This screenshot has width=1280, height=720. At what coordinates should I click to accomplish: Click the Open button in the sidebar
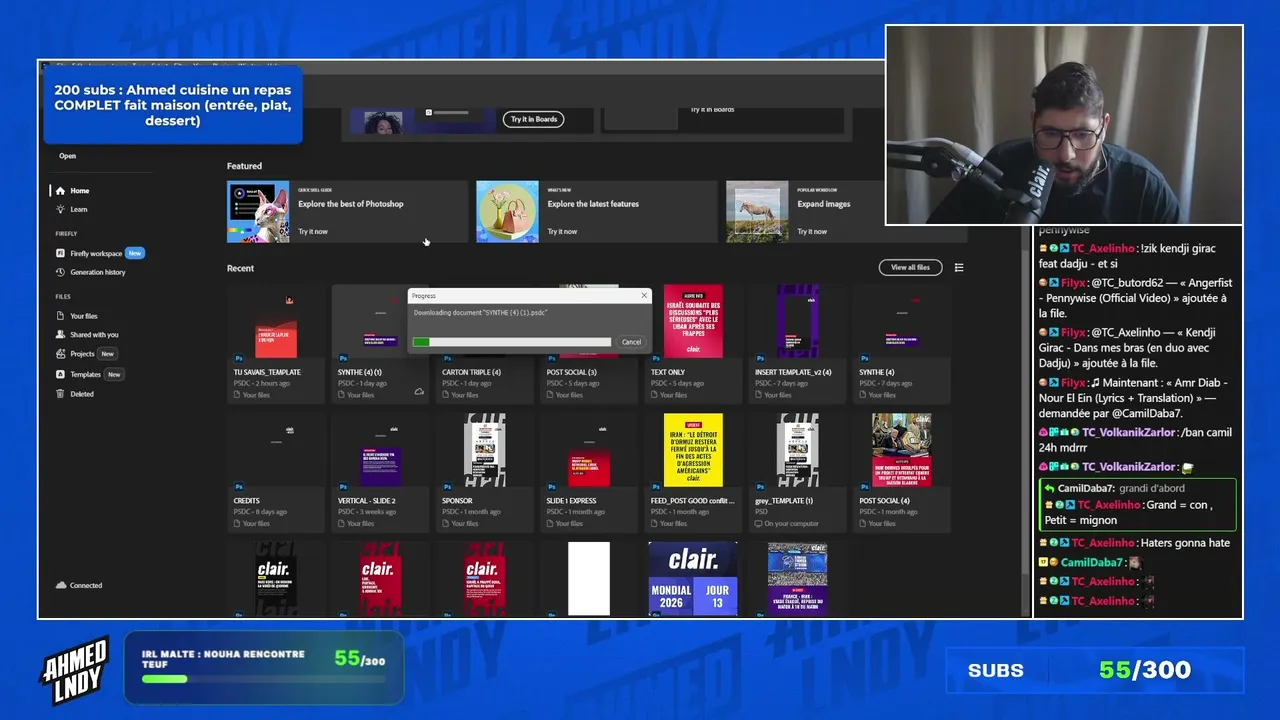pyautogui.click(x=67, y=156)
